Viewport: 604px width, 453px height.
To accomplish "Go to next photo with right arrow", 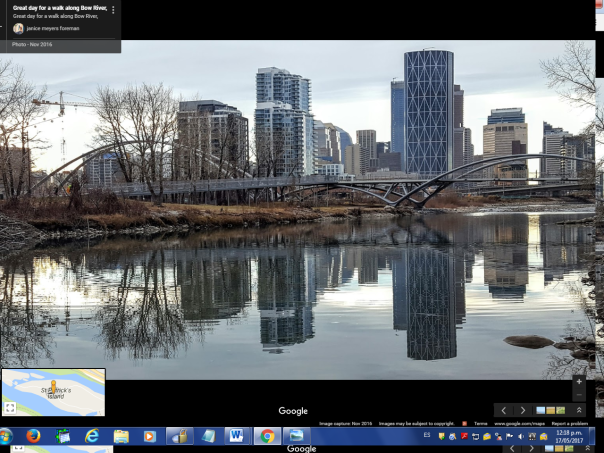I will (522, 410).
